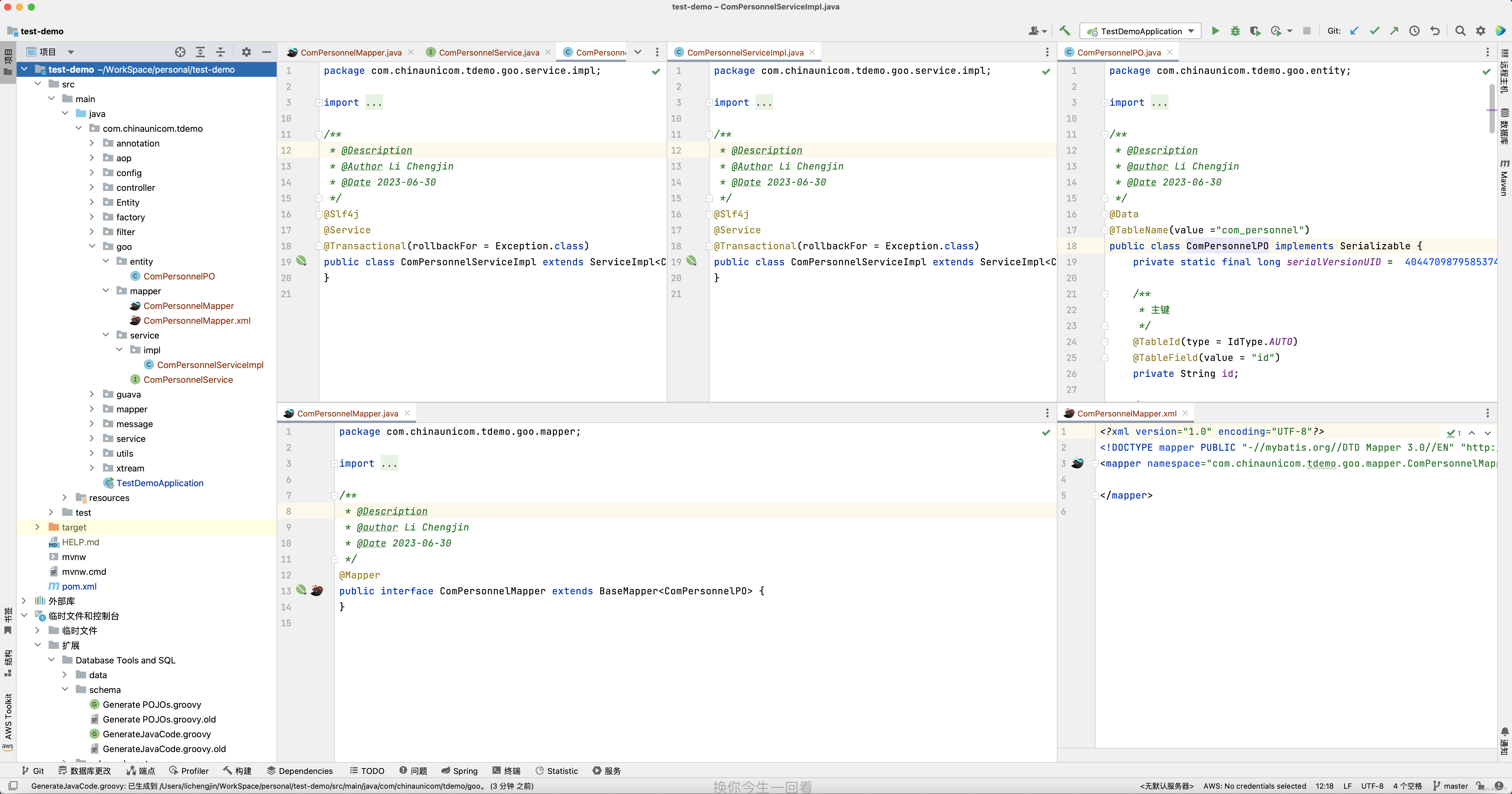Toggle import fold region in ComPersonnelPO.java
1512x794 pixels.
[1105, 103]
